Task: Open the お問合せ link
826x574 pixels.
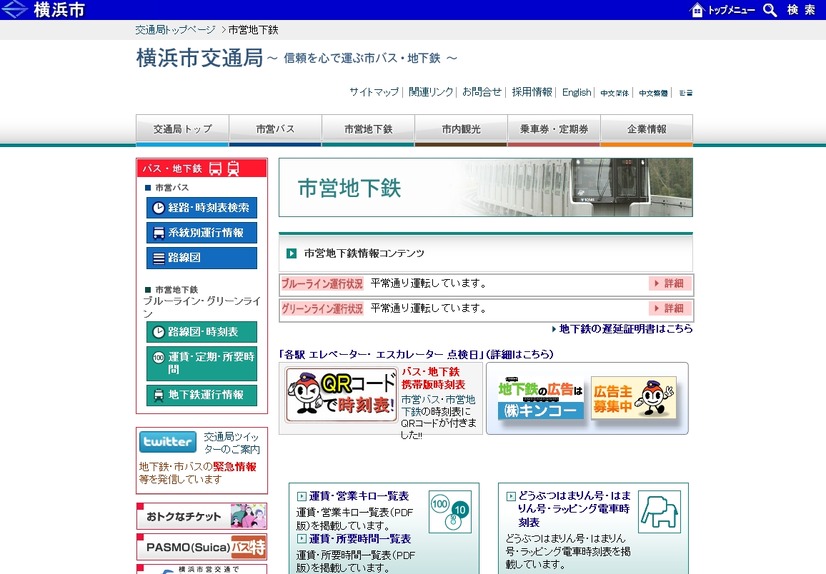Action: 481,92
